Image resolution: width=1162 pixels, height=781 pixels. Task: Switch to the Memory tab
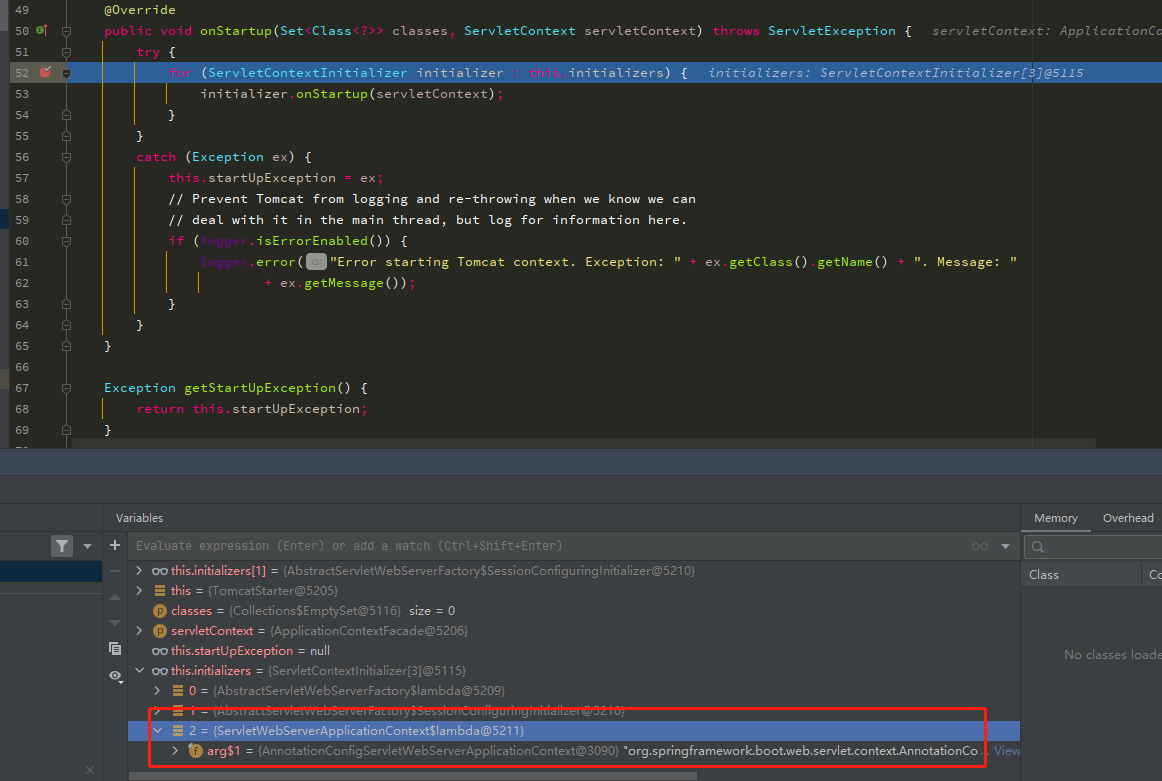[1055, 518]
